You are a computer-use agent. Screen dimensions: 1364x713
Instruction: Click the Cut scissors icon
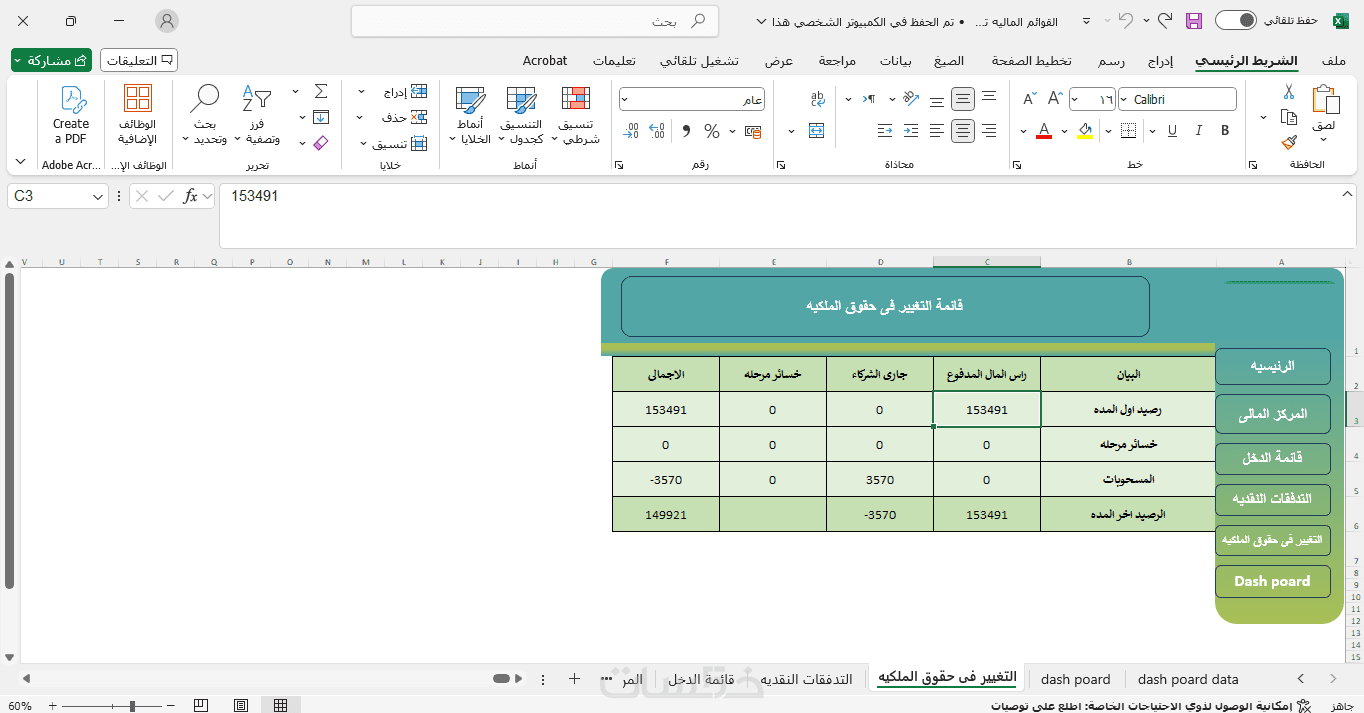[x=1288, y=93]
